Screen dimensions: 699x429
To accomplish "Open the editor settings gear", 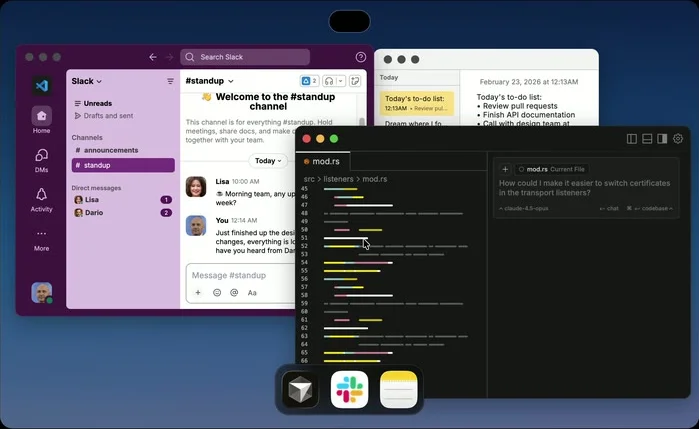I will coord(678,139).
